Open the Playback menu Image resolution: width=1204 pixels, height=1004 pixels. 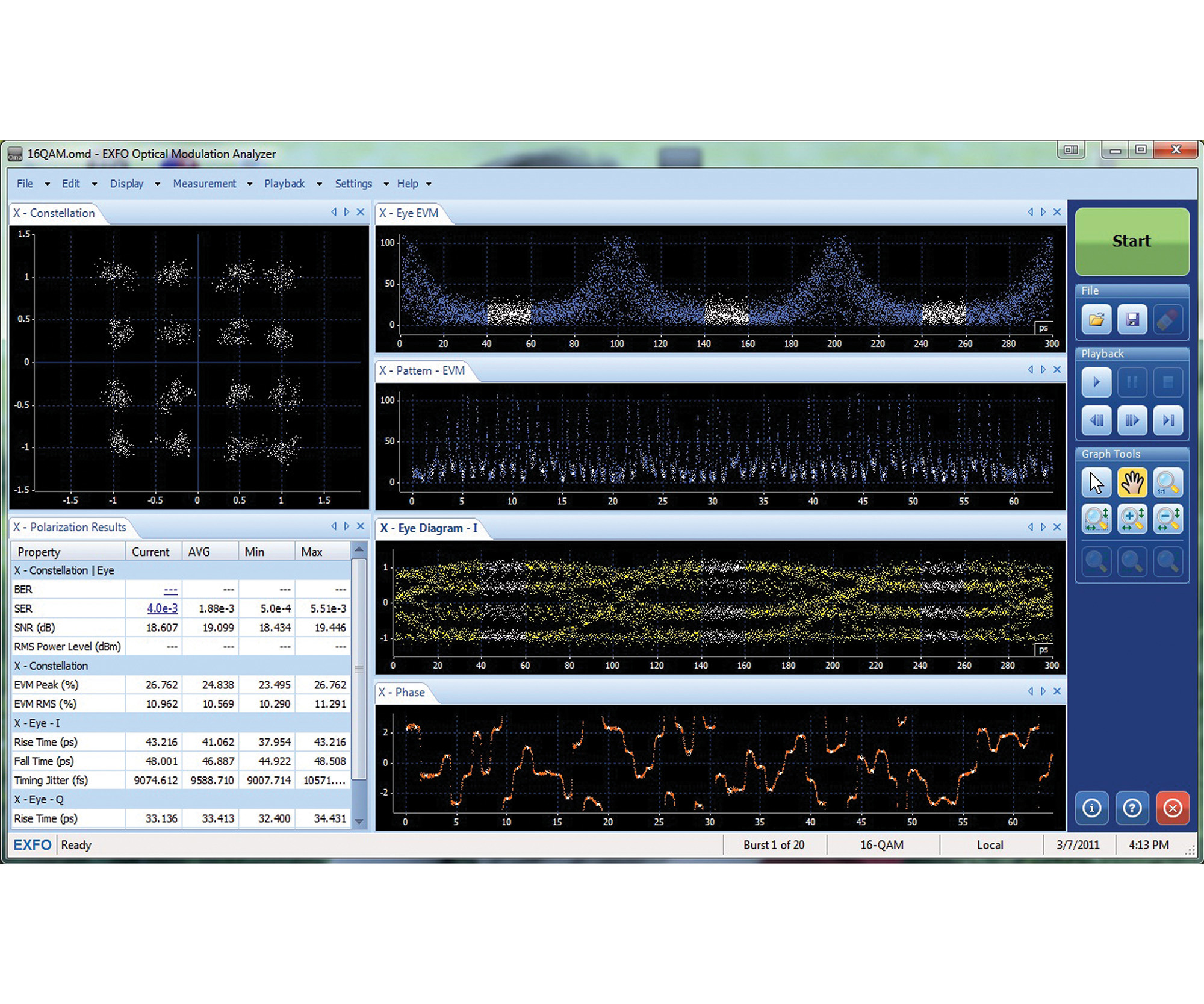(x=284, y=184)
